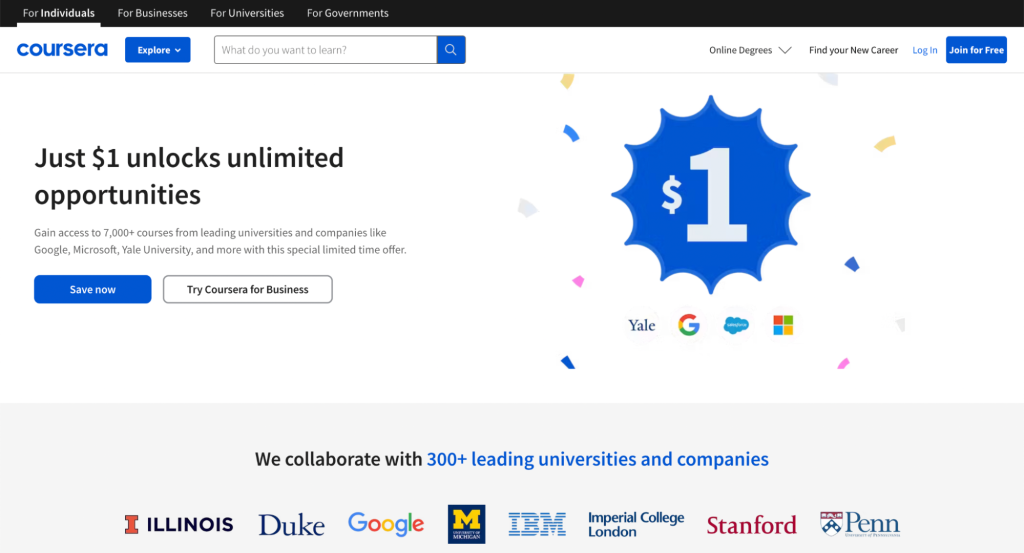Open the University of Michigan logo
The width and height of the screenshot is (1024, 553).
tap(466, 524)
